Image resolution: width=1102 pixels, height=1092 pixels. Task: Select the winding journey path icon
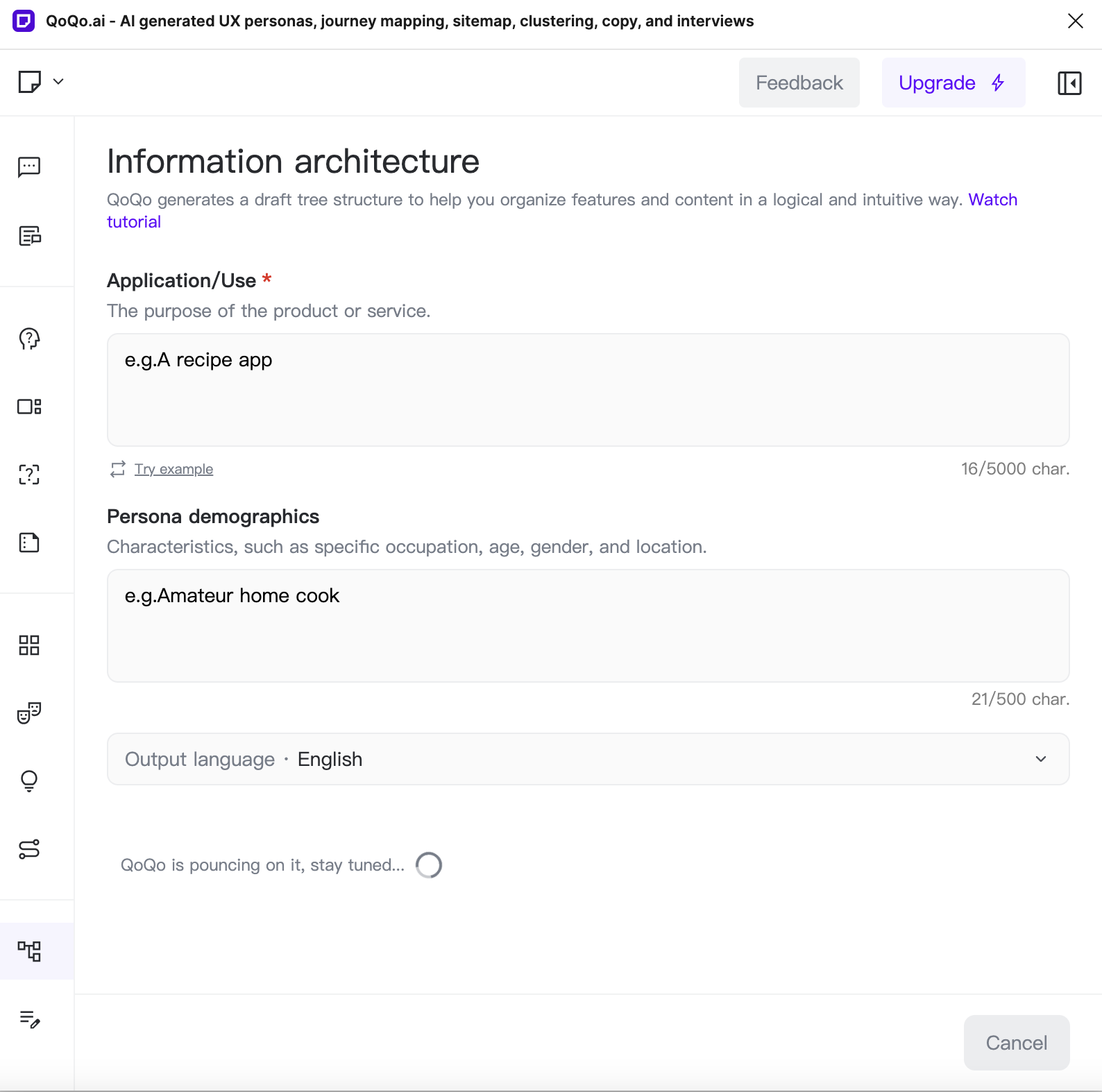tap(29, 848)
